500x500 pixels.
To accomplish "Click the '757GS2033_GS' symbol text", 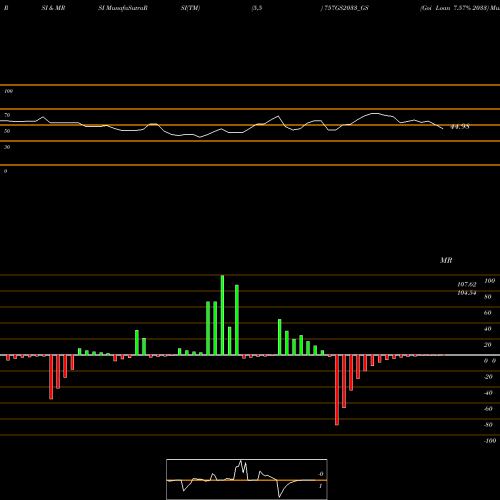I will [346, 8].
